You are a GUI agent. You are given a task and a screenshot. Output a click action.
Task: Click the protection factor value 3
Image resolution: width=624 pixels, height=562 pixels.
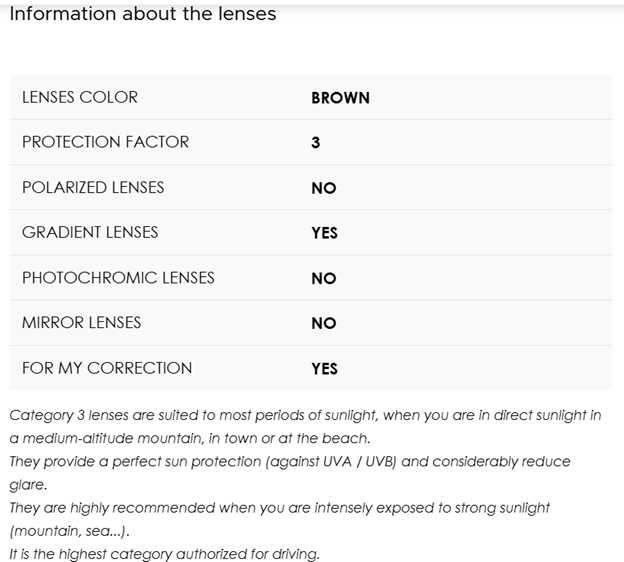coord(316,143)
